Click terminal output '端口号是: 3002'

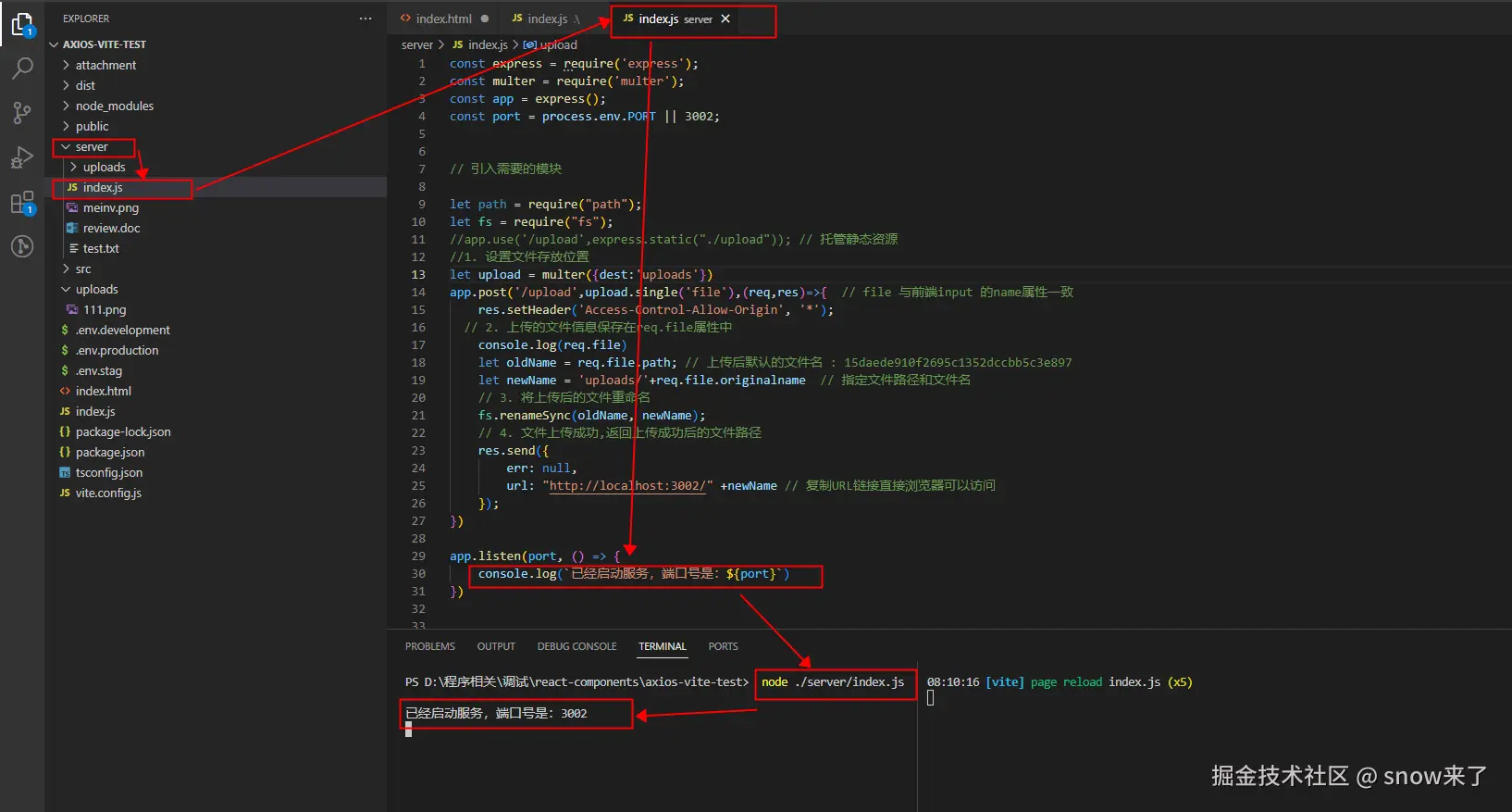point(541,713)
